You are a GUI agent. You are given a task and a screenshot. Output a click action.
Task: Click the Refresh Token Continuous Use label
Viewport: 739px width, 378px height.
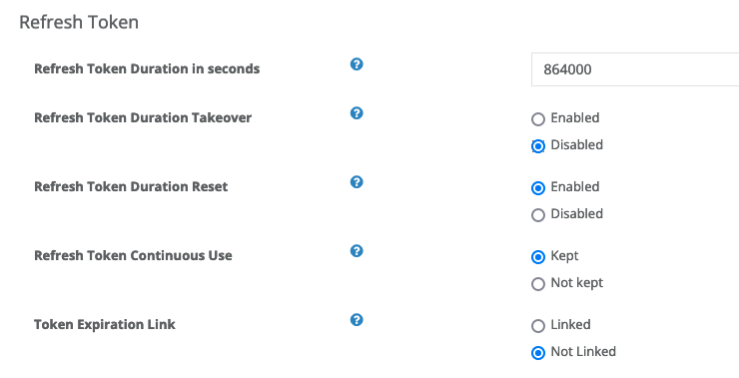133,255
